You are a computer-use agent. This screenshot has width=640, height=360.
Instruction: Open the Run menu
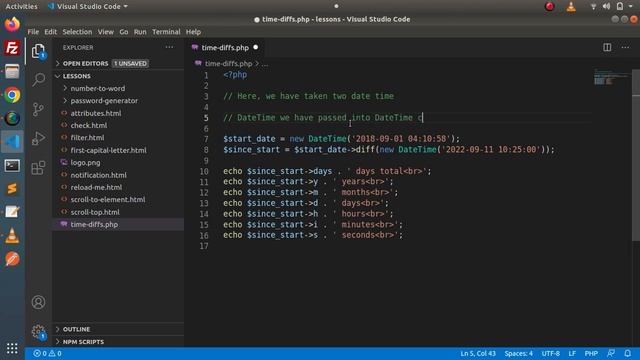[140, 32]
